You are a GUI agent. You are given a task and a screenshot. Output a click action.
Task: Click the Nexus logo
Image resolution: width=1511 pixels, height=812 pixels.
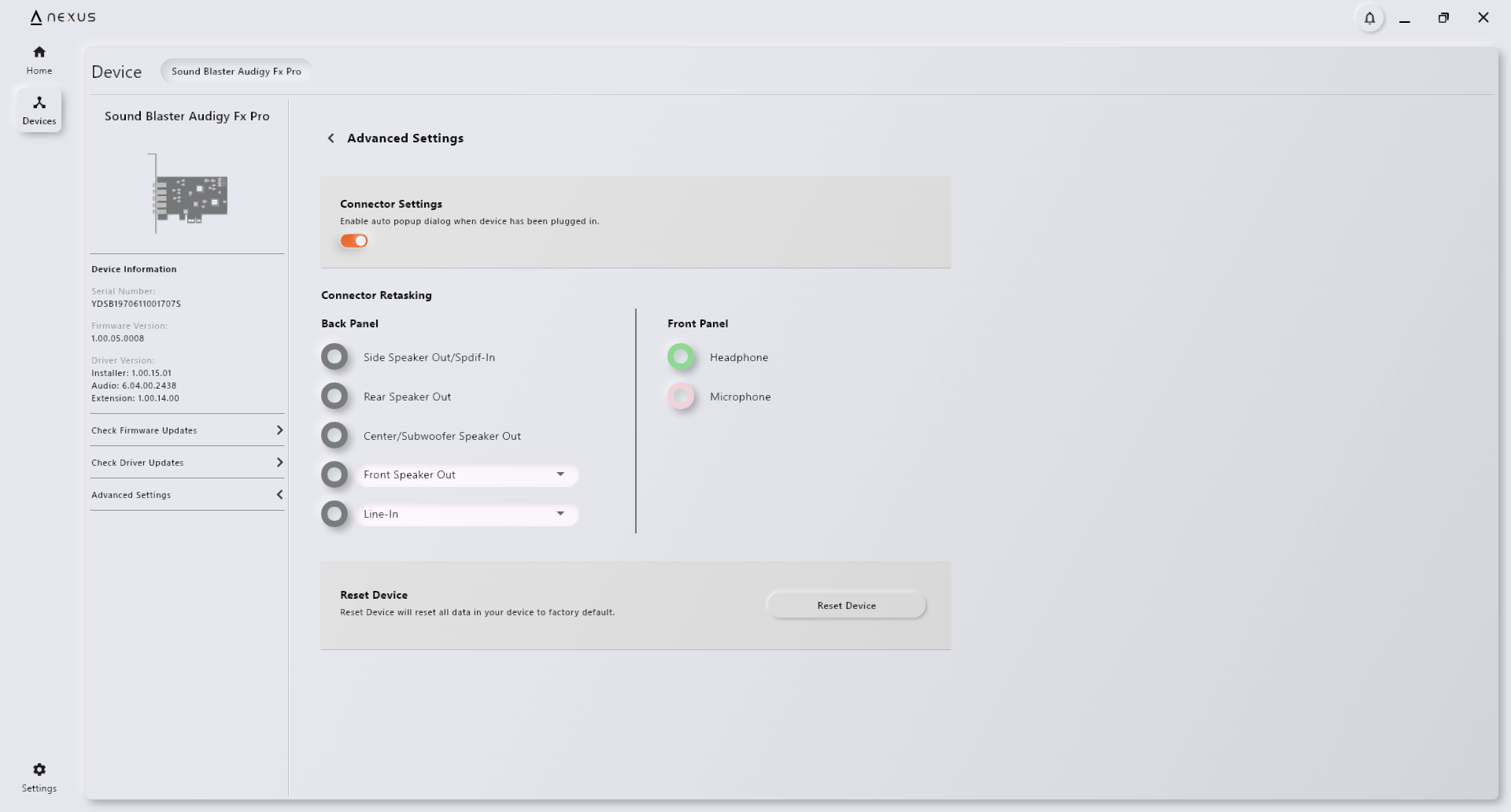pos(63,17)
